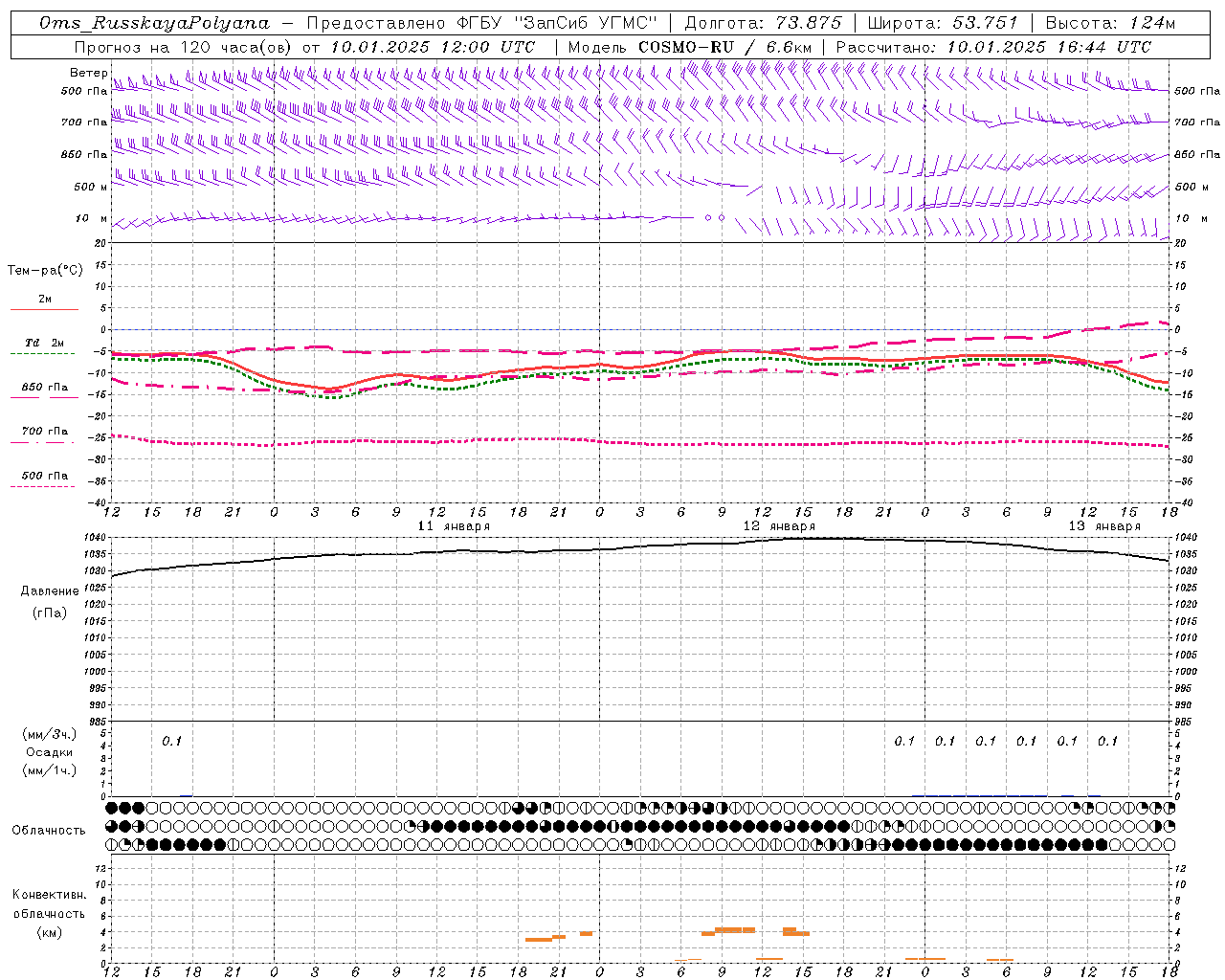Click the "(мм/1ч.)" precipitation unit label
The width and height of the screenshot is (1225, 980).
pos(50,770)
